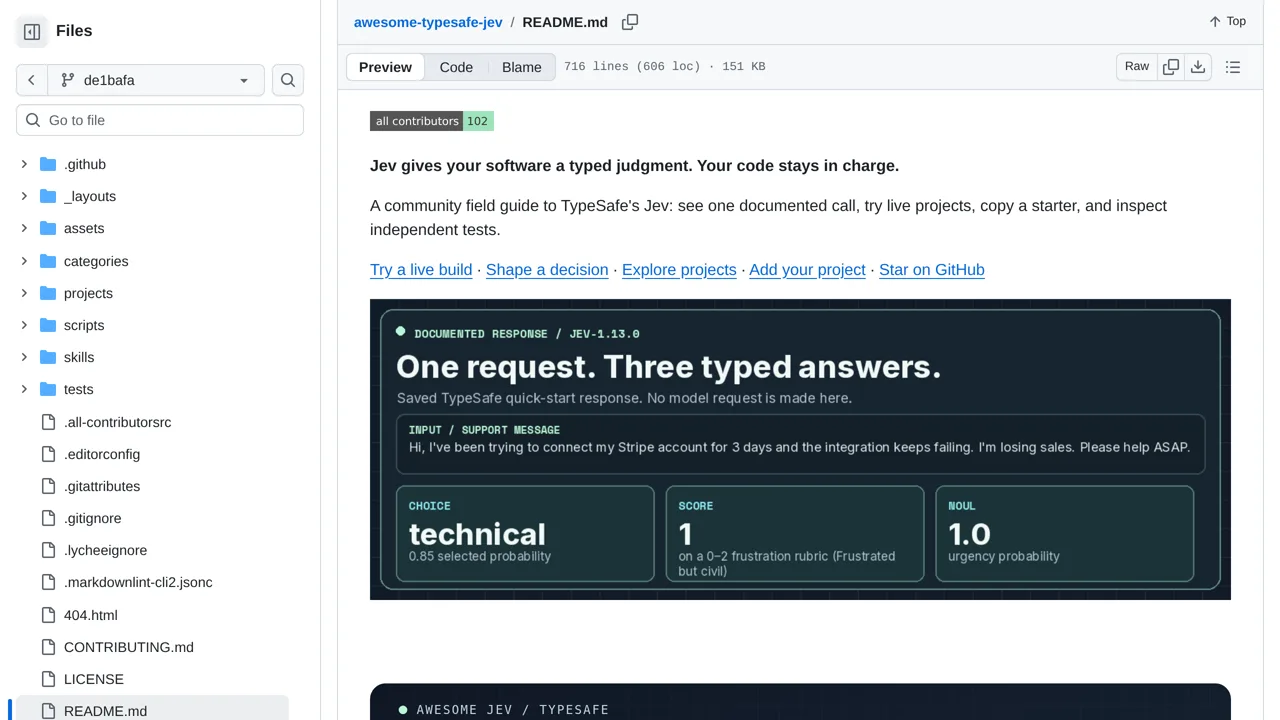
Task: Focus the Go to file input
Action: click(160, 120)
